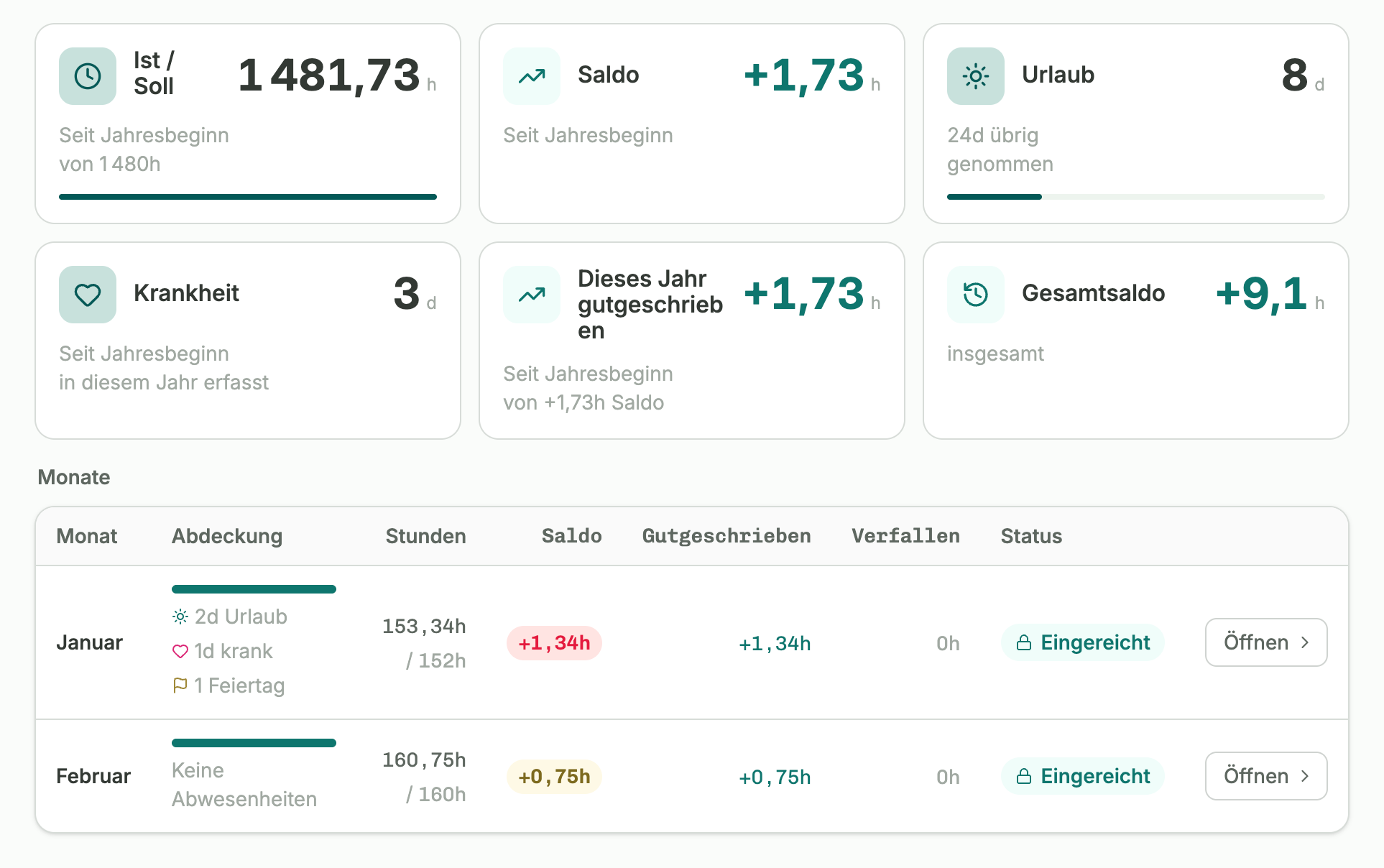Click the Gutgeschrieben column header
This screenshot has height=868, width=1384.
coord(726,536)
